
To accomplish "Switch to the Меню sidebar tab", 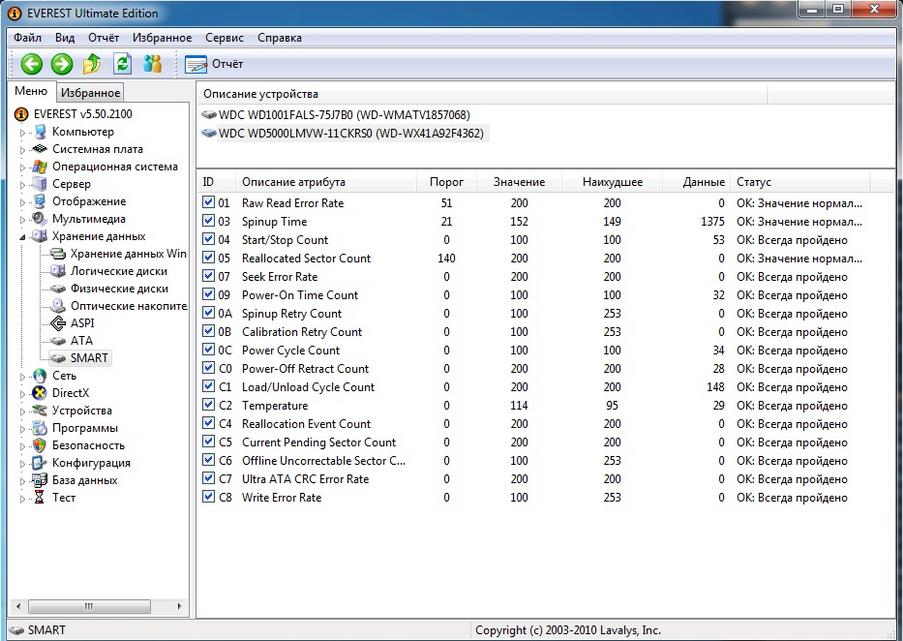I will click(31, 91).
